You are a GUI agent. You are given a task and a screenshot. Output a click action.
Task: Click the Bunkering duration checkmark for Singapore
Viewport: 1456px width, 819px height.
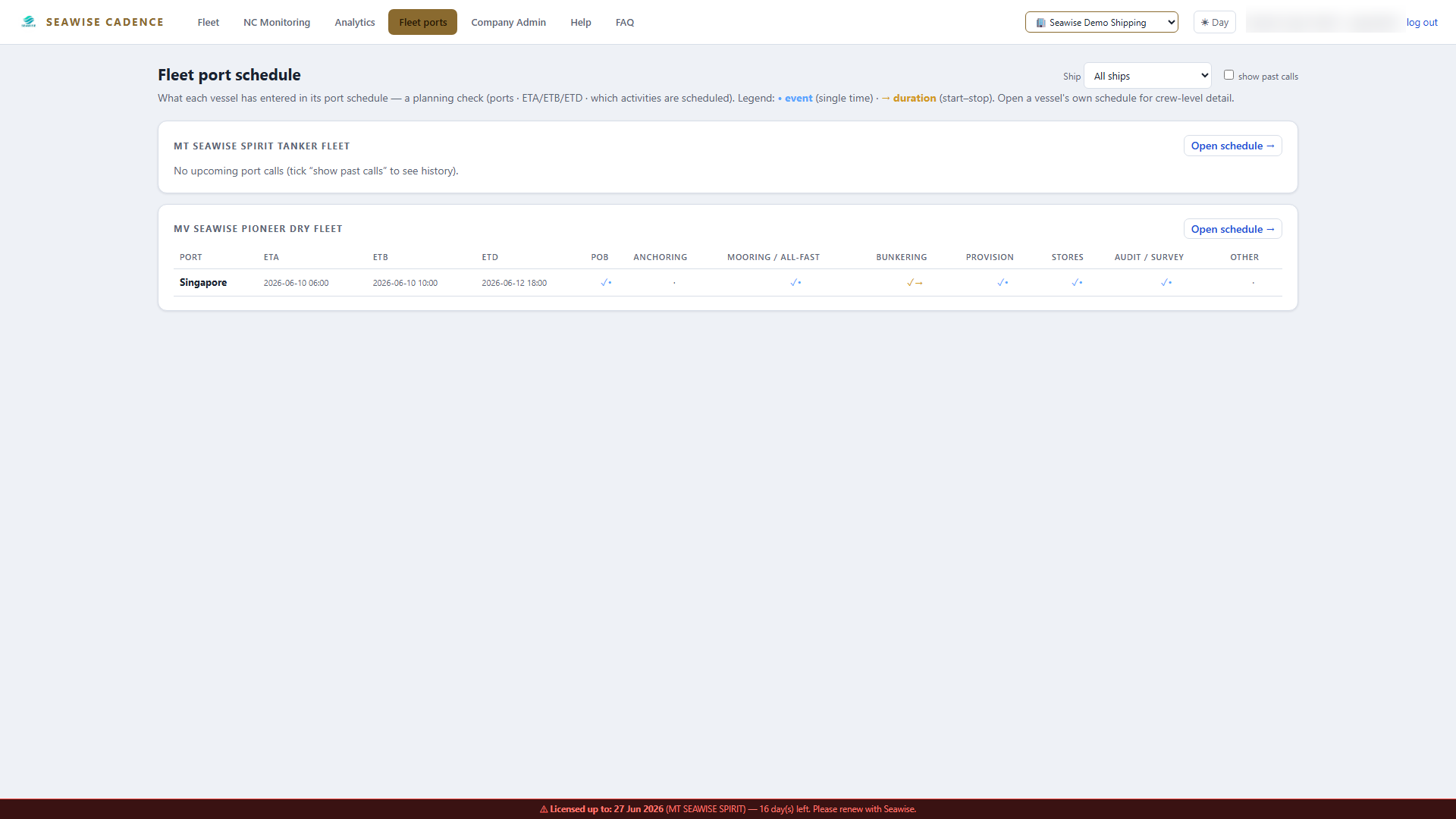(915, 283)
